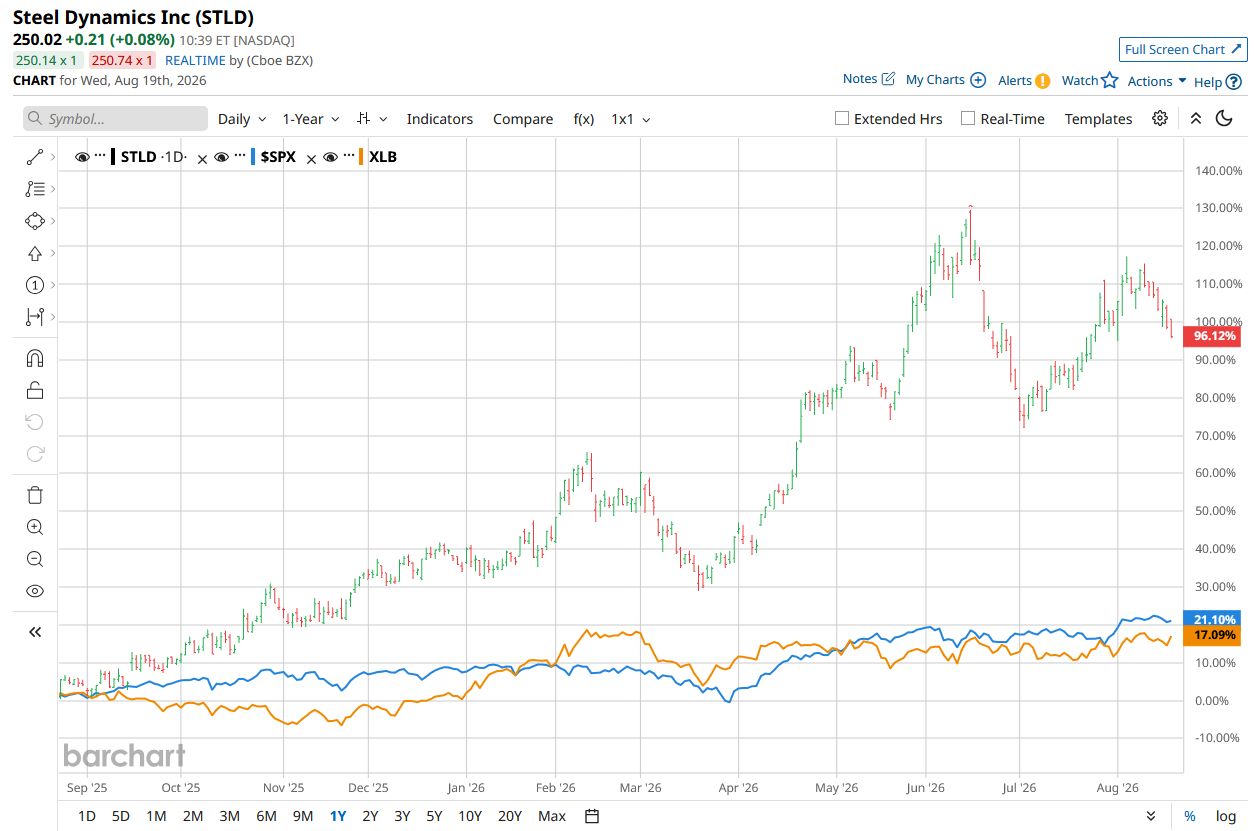Select the 5Y time range
The image size is (1254, 831).
click(434, 816)
